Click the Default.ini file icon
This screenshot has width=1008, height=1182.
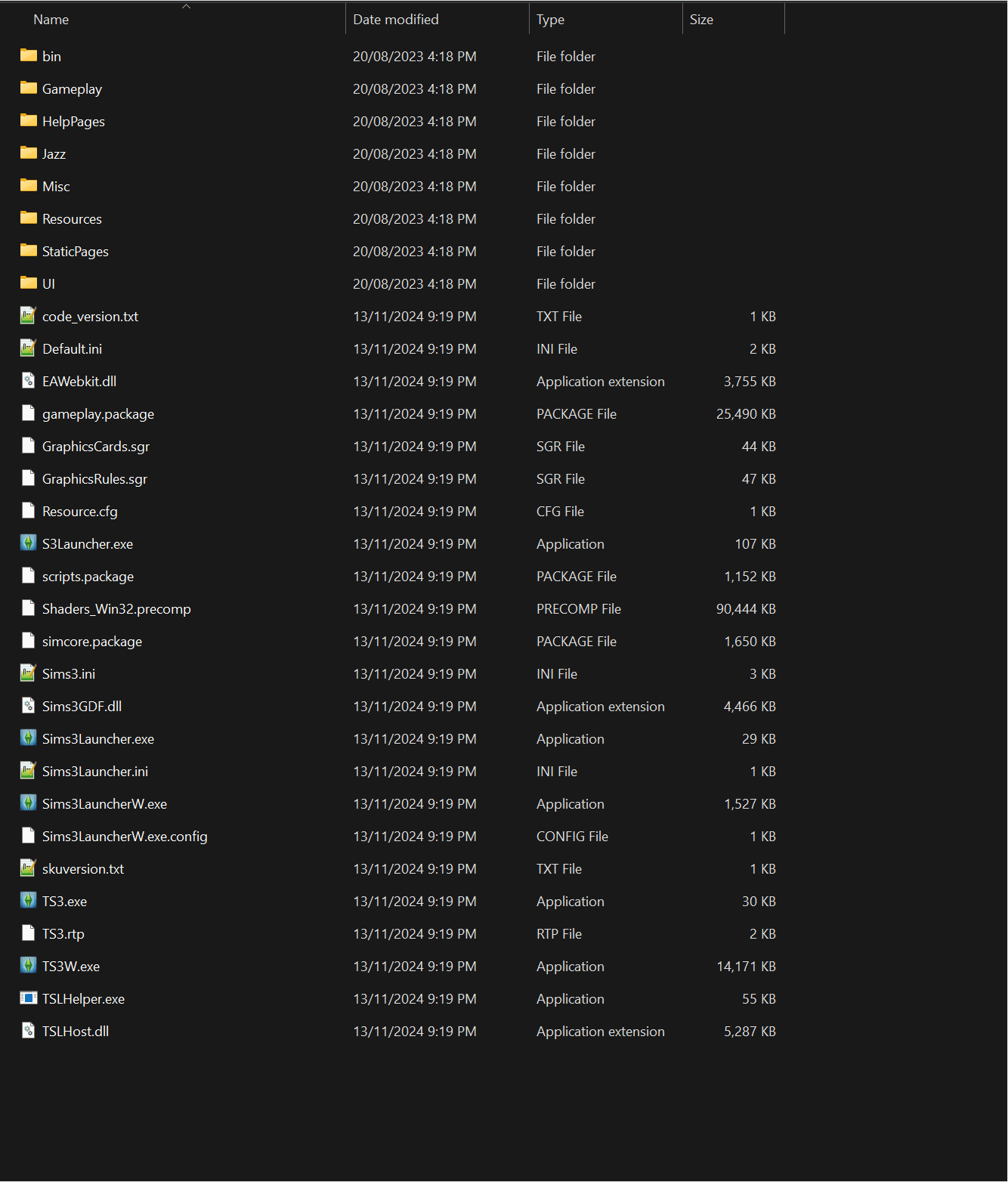[29, 348]
